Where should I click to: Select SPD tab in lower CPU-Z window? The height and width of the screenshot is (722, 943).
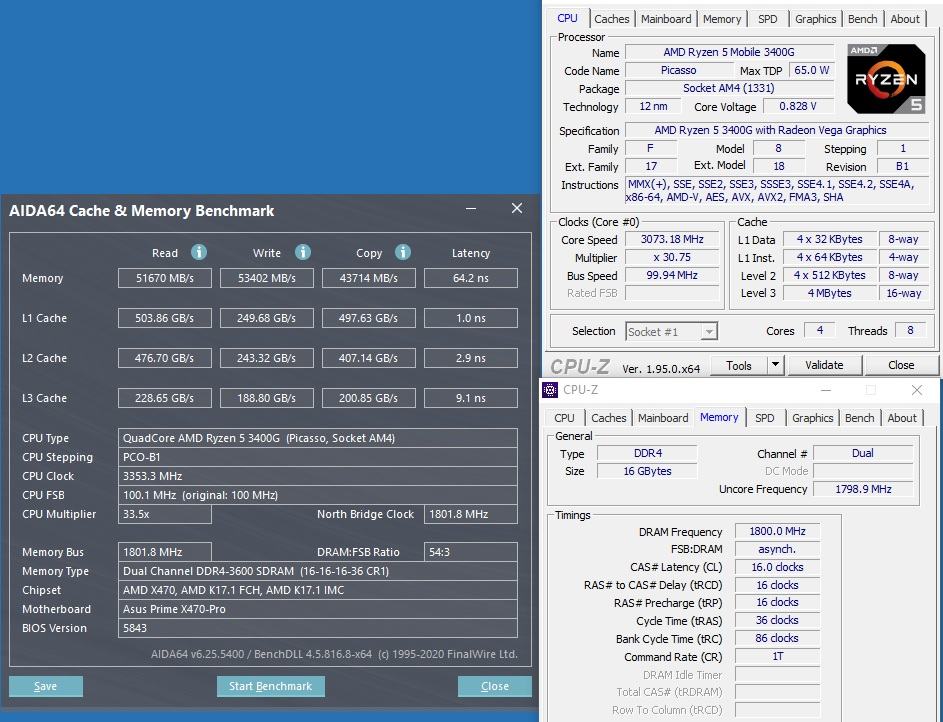[764, 418]
